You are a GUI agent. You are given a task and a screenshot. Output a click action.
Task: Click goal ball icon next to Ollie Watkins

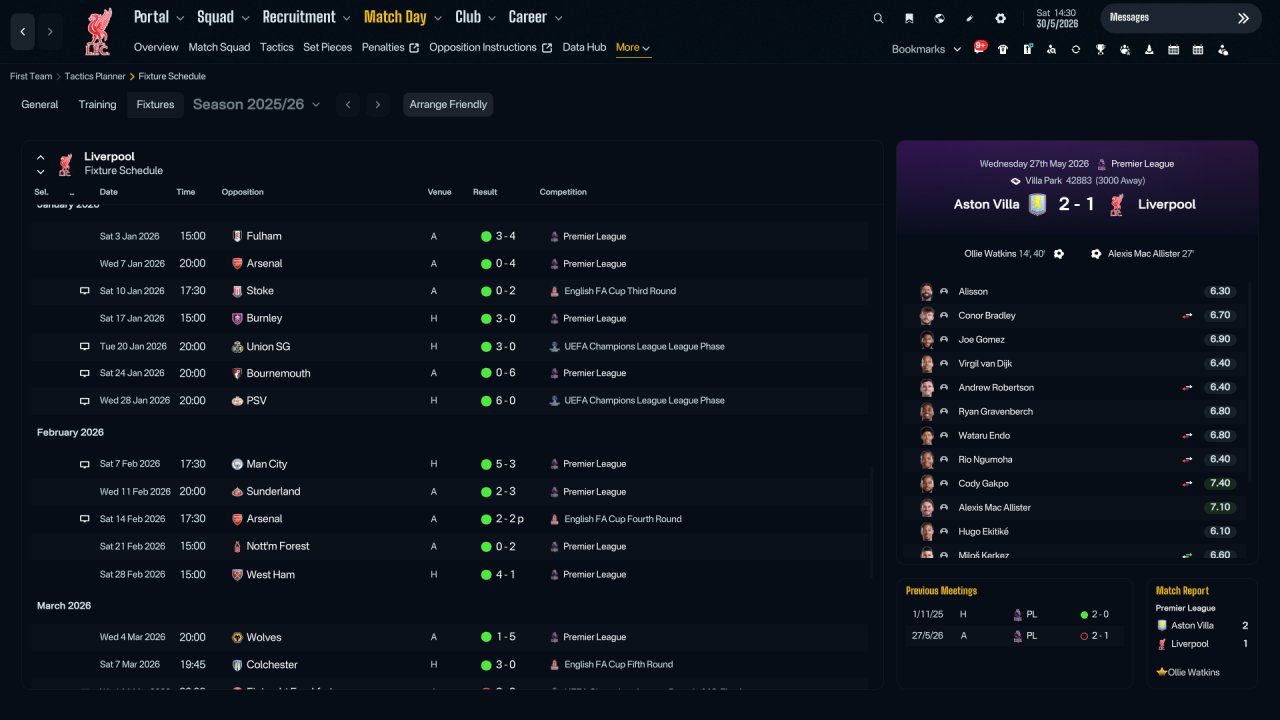(x=1059, y=254)
